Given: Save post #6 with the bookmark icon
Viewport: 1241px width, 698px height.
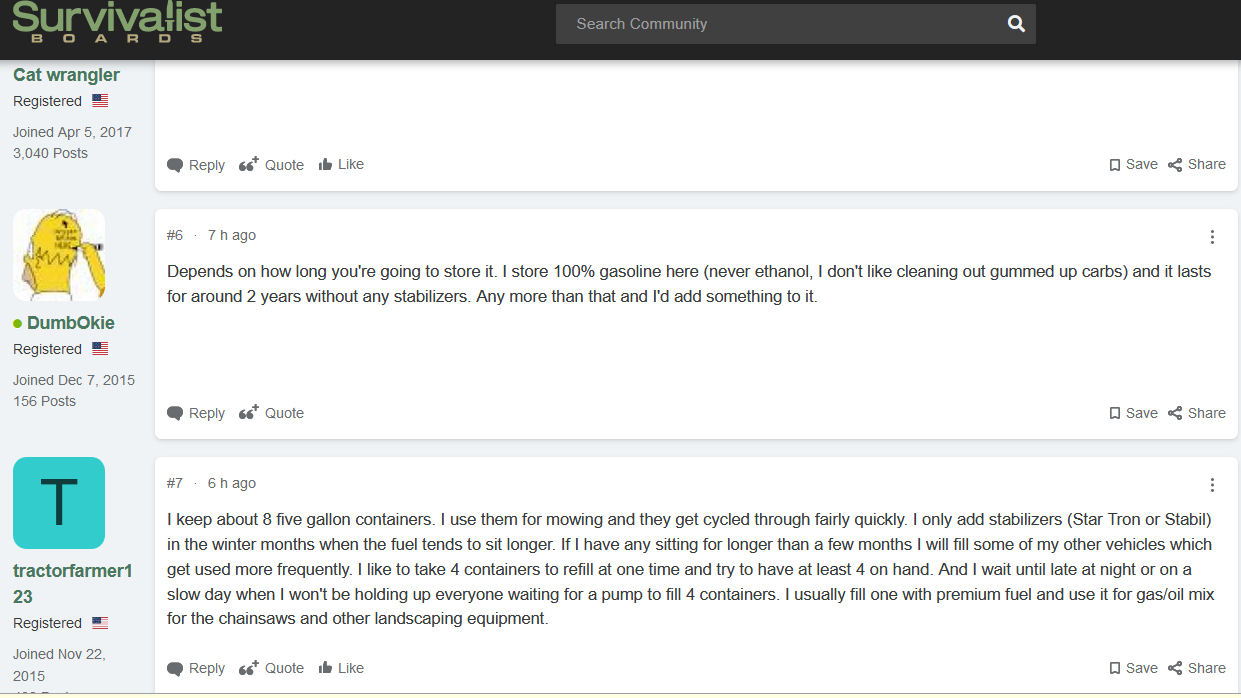Looking at the screenshot, I should click(1133, 413).
